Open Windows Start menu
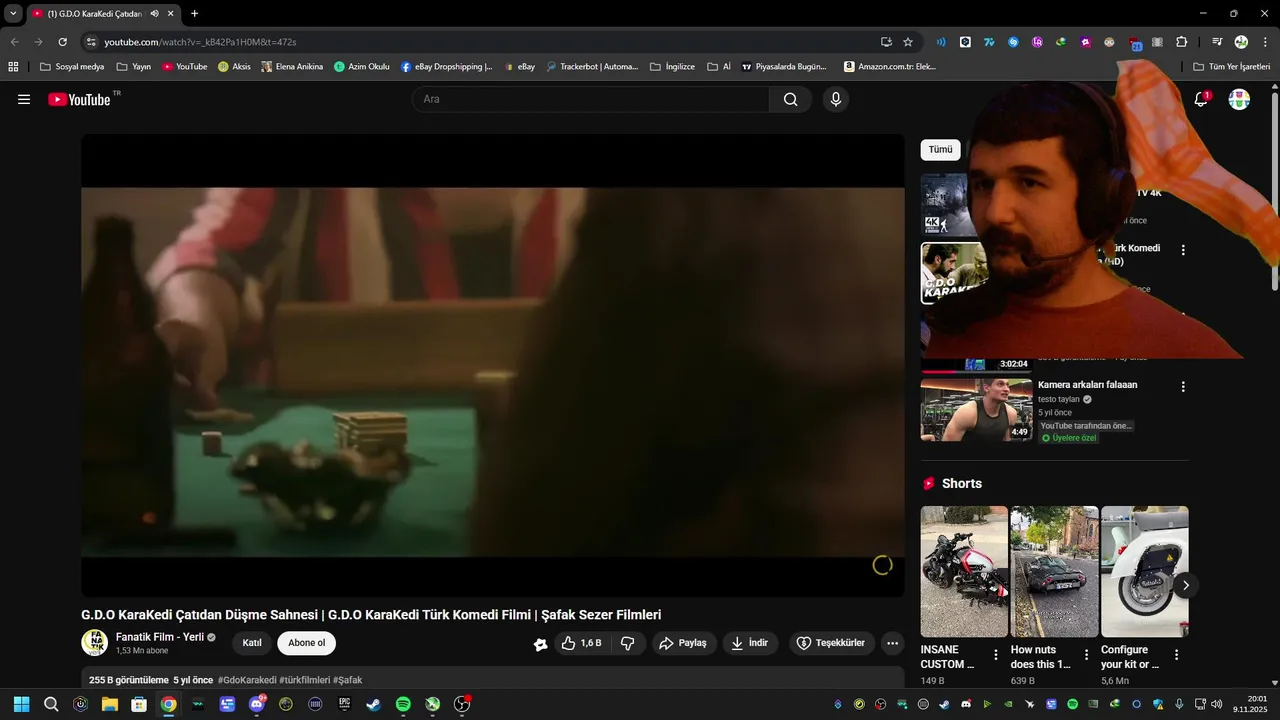 click(x=21, y=704)
